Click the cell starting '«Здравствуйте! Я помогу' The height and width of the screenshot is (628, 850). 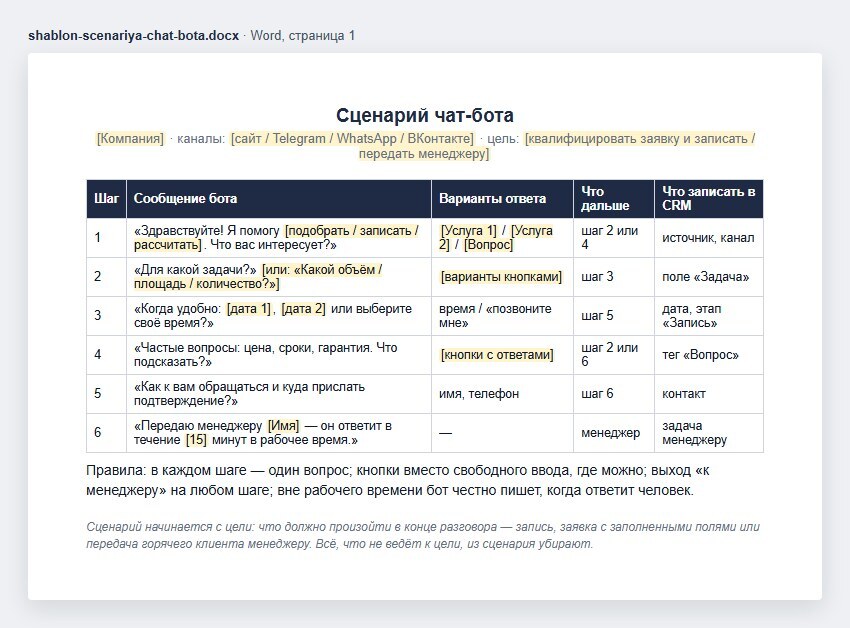[279, 238]
